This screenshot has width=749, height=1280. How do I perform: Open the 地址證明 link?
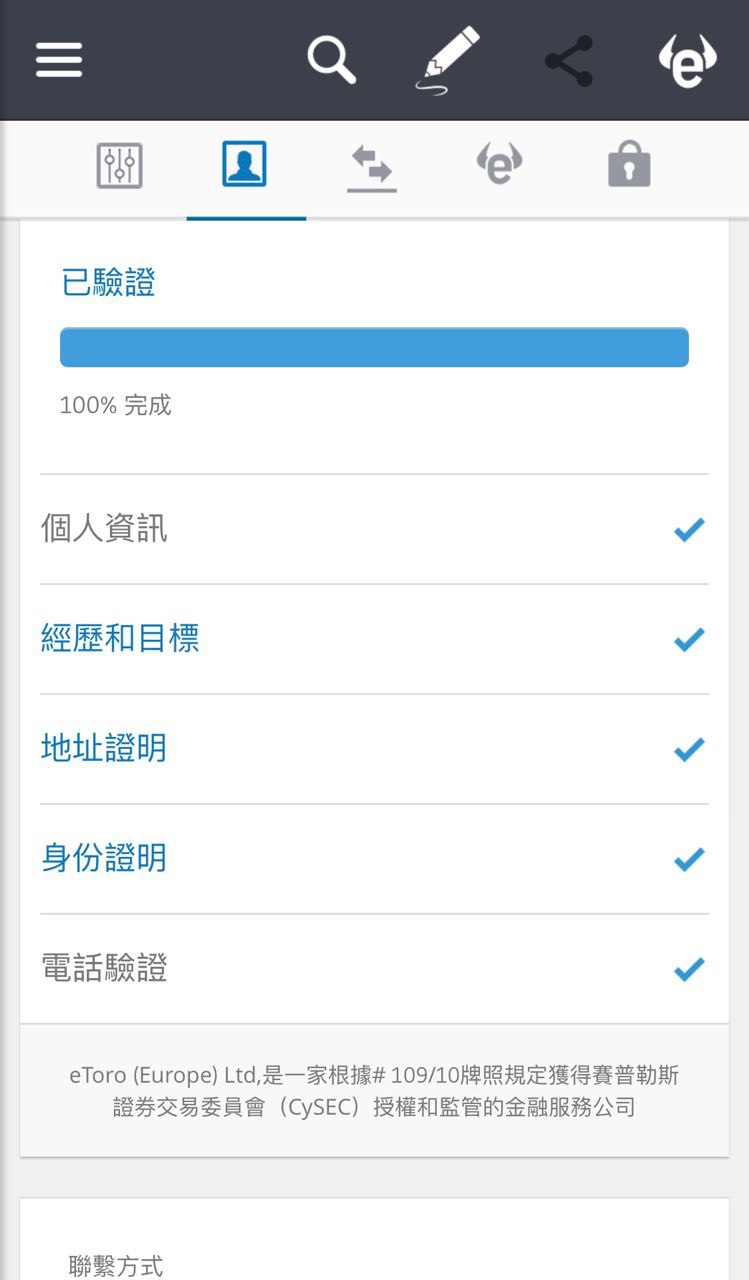(x=104, y=749)
